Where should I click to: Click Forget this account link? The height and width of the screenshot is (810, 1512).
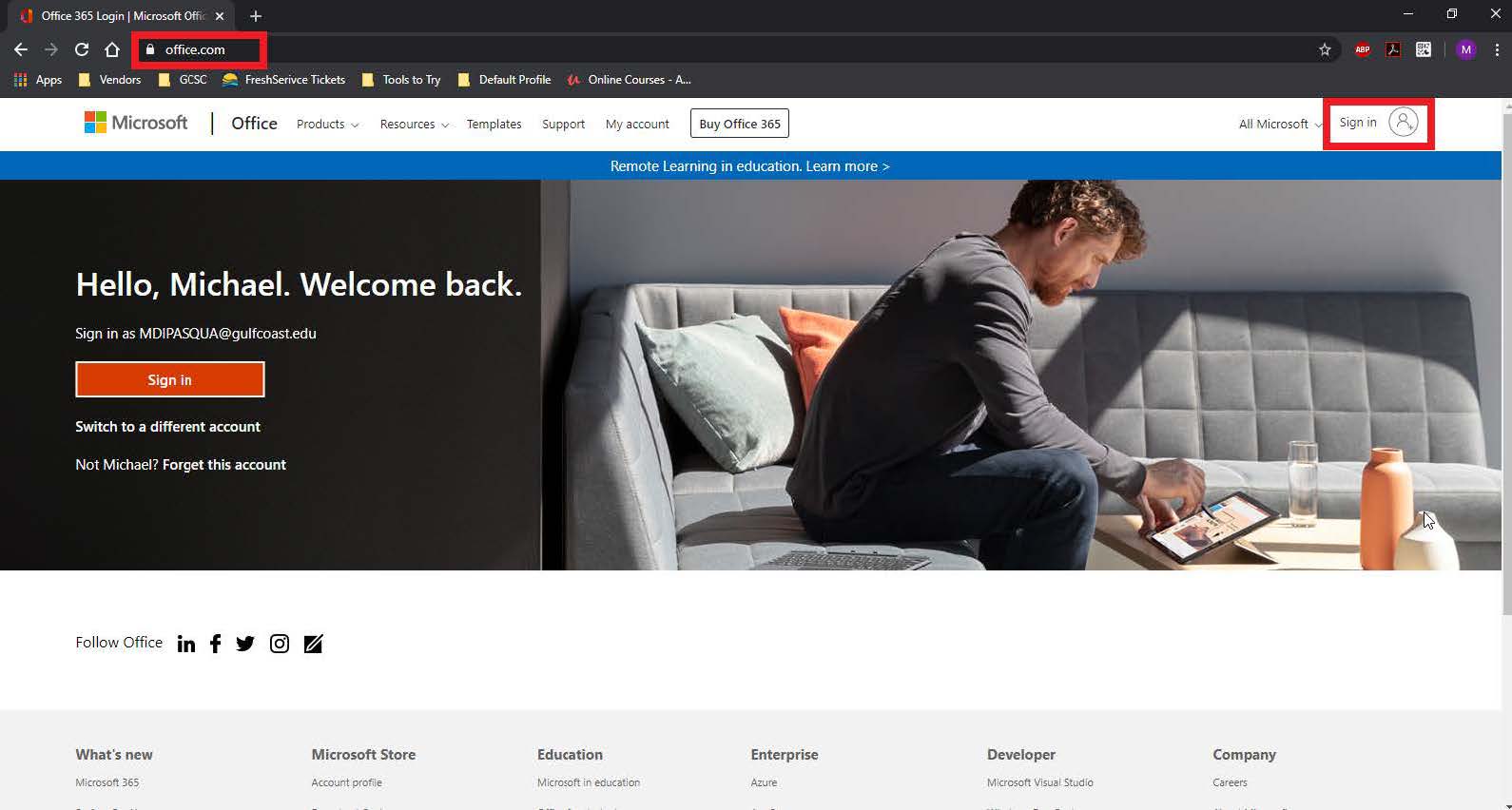click(x=224, y=465)
